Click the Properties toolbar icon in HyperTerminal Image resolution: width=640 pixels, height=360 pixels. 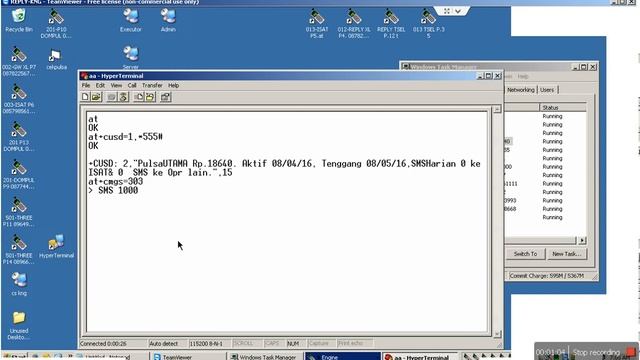tap(165, 97)
